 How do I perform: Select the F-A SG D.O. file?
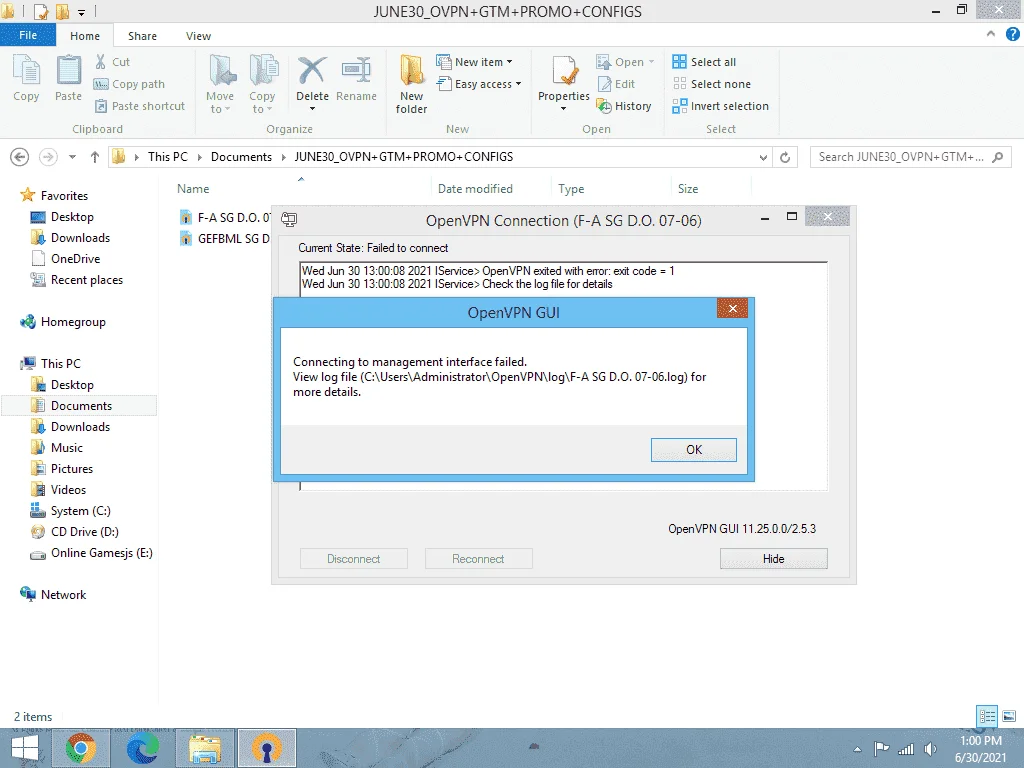click(x=225, y=217)
